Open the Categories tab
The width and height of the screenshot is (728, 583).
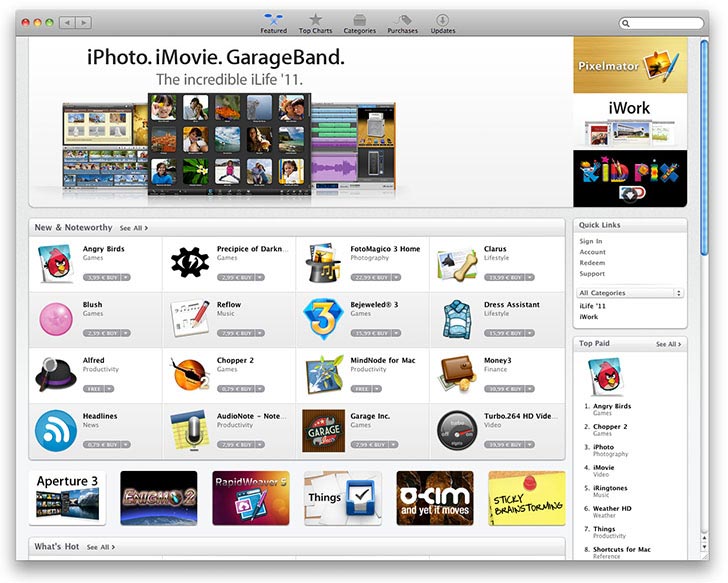360,23
